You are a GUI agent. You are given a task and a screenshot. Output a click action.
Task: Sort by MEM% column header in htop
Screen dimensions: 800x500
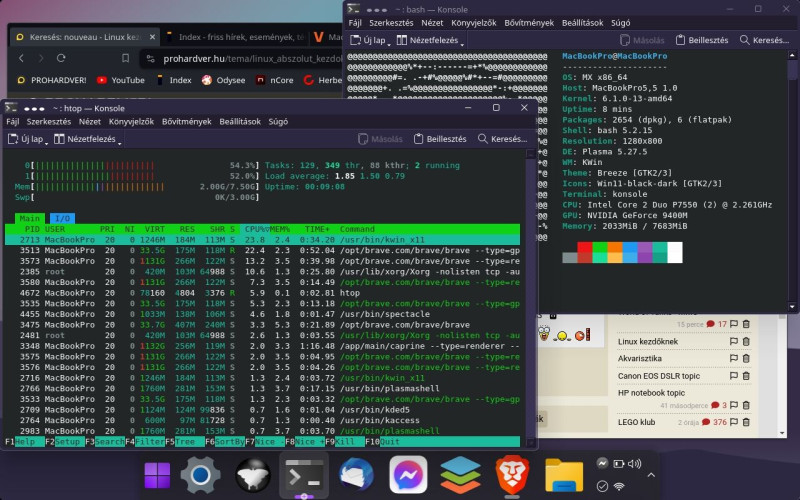point(280,229)
